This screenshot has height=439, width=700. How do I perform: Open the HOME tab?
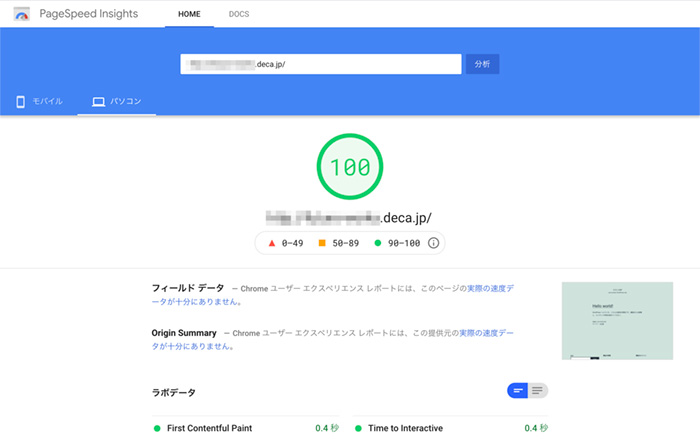click(x=189, y=14)
